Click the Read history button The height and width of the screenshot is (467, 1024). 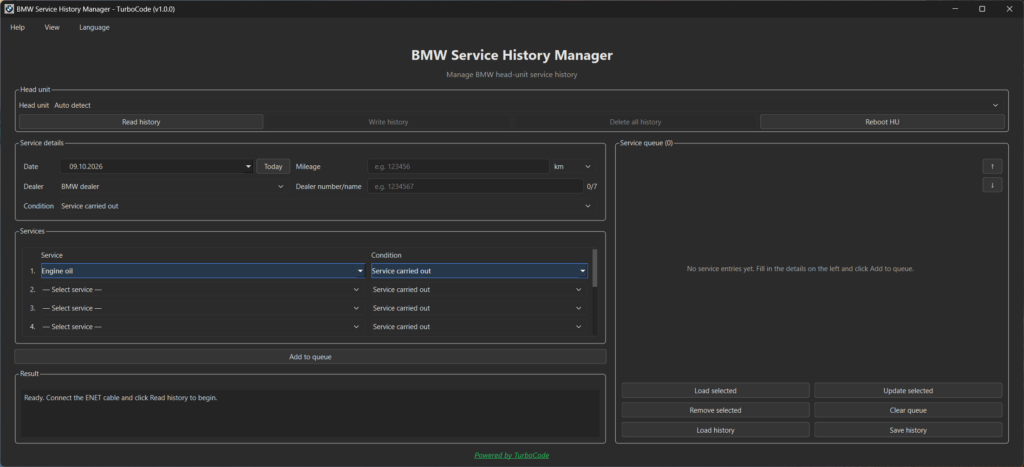point(141,121)
